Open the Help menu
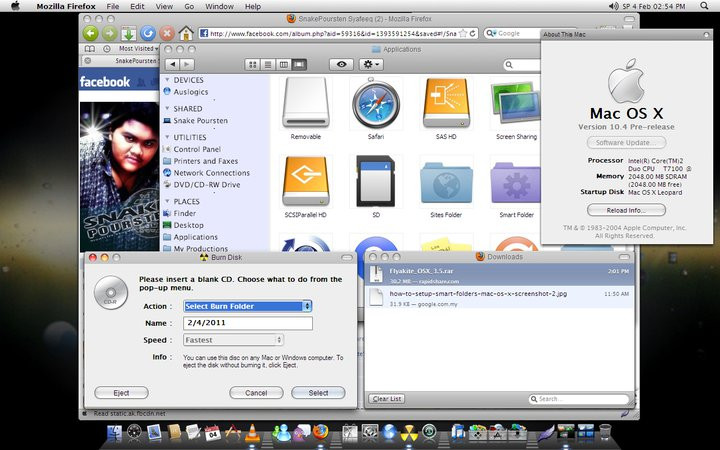Screen dimensions: 720x450 click(253, 6)
